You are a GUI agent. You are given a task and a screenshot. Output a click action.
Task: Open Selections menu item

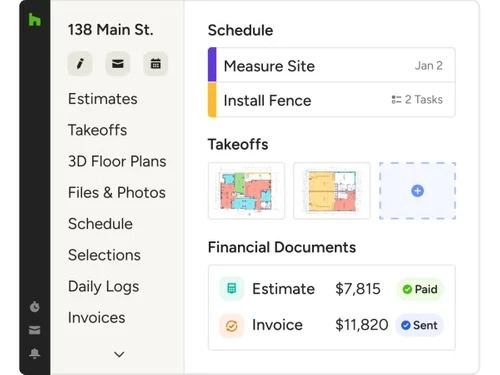click(x=104, y=255)
